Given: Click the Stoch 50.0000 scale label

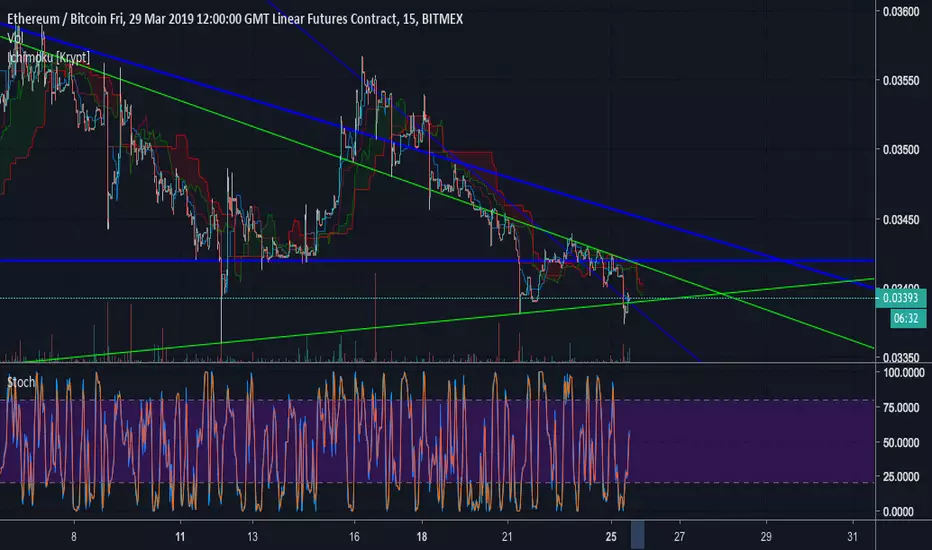Looking at the screenshot, I should coord(901,443).
